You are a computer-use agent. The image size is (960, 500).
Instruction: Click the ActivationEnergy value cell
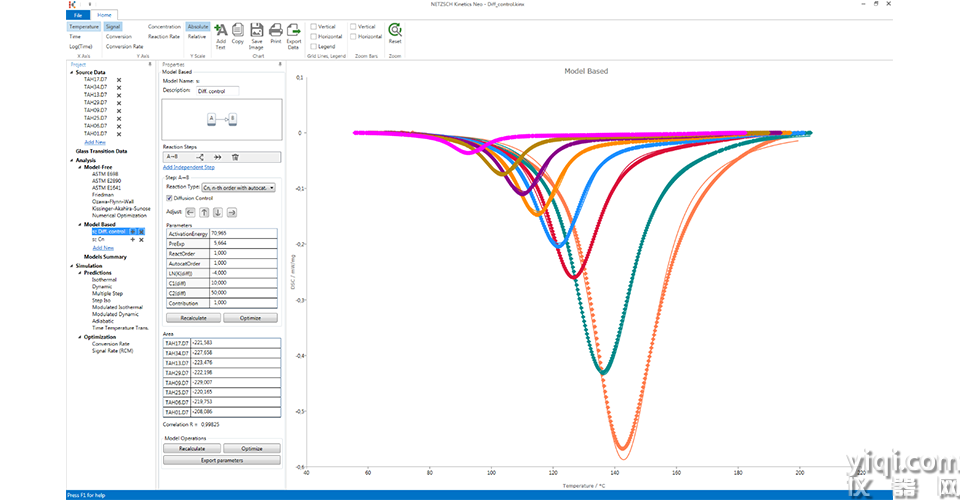tap(243, 234)
